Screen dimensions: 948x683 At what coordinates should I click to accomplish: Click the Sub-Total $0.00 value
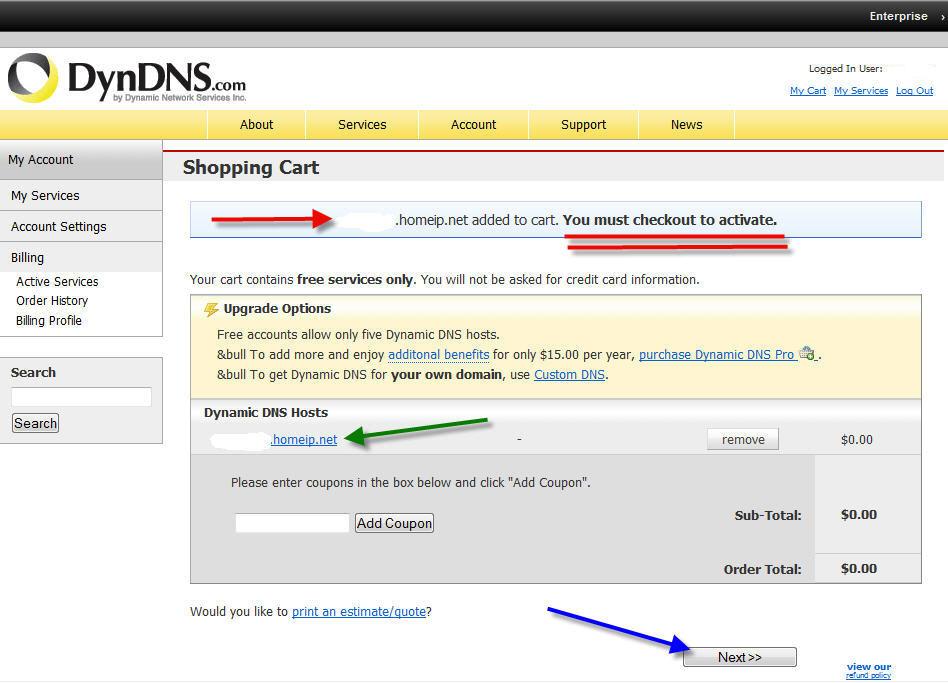coord(859,515)
